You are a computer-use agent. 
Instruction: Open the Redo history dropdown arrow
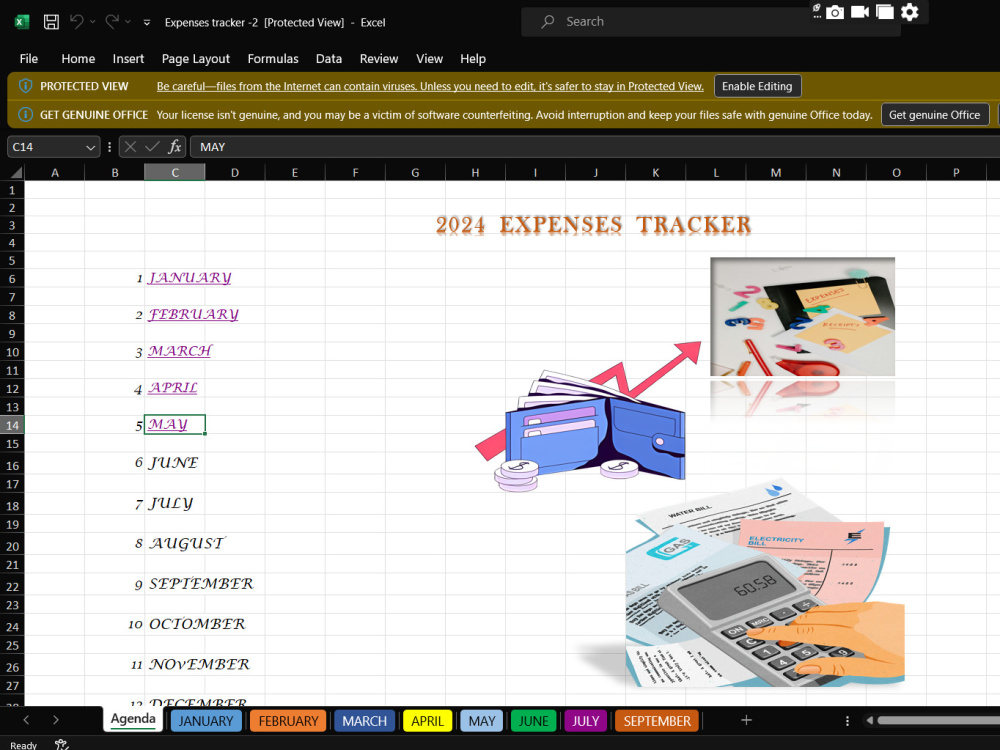coord(128,22)
